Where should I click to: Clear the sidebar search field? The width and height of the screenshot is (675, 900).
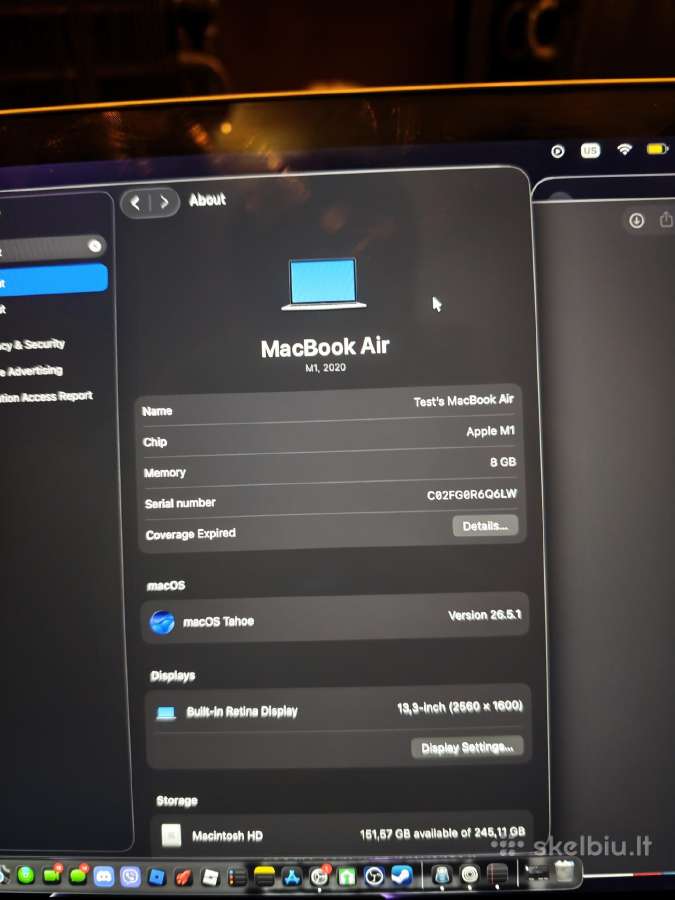[x=95, y=246]
